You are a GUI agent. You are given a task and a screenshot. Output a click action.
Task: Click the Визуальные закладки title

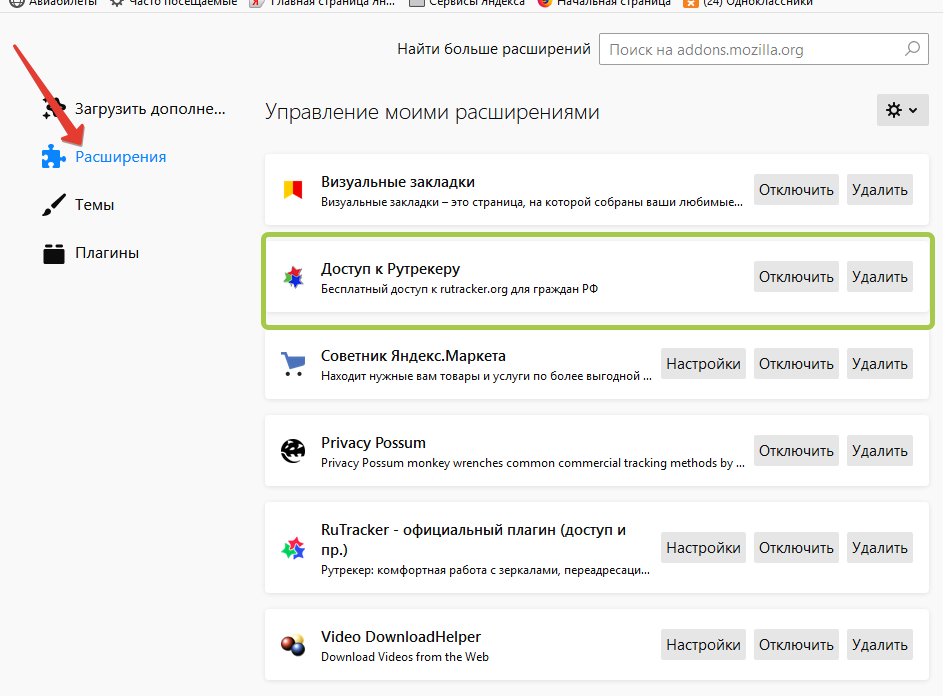398,182
